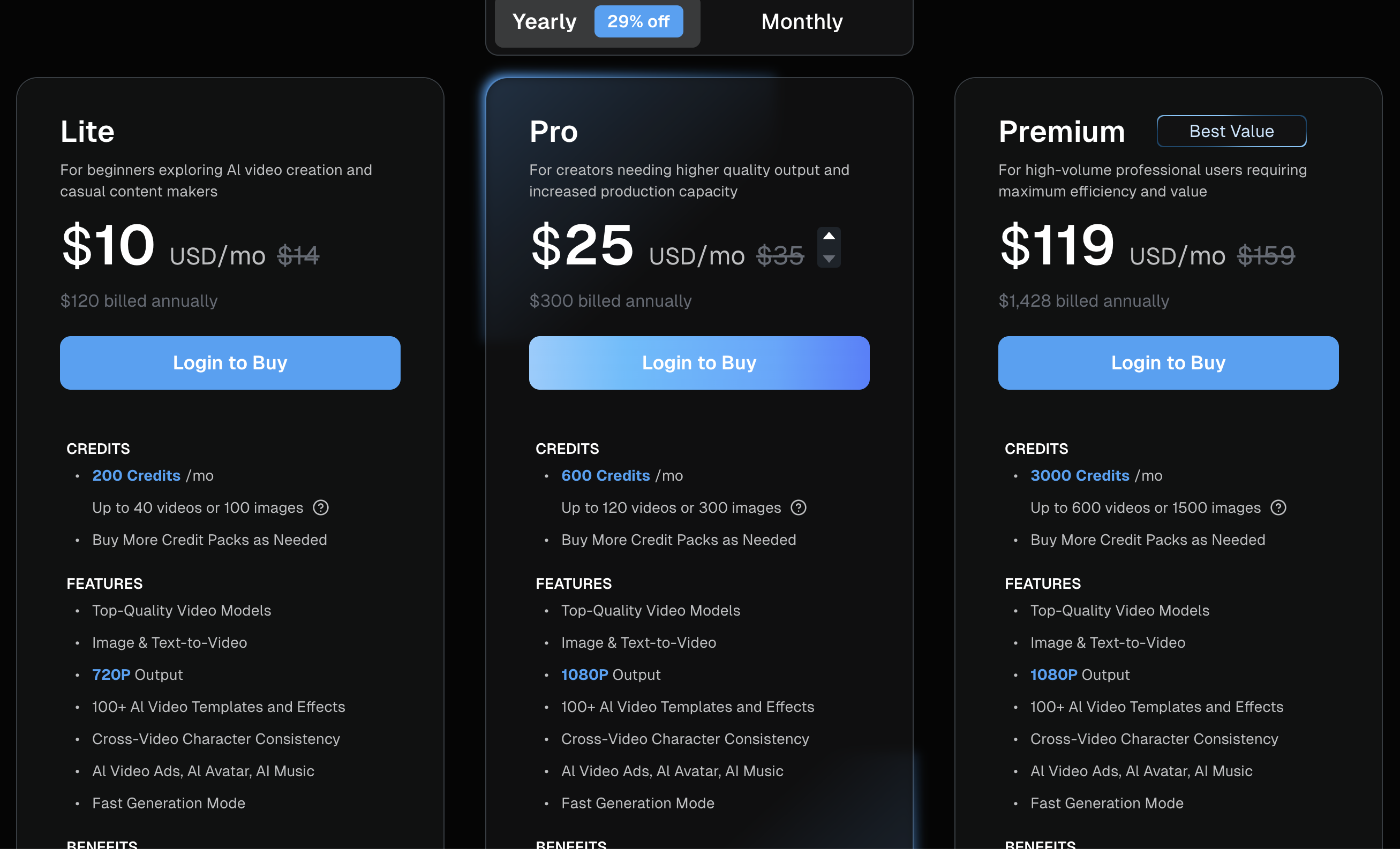Decrease Pro plan tier with down arrow
The image size is (1400, 849).
point(829,259)
